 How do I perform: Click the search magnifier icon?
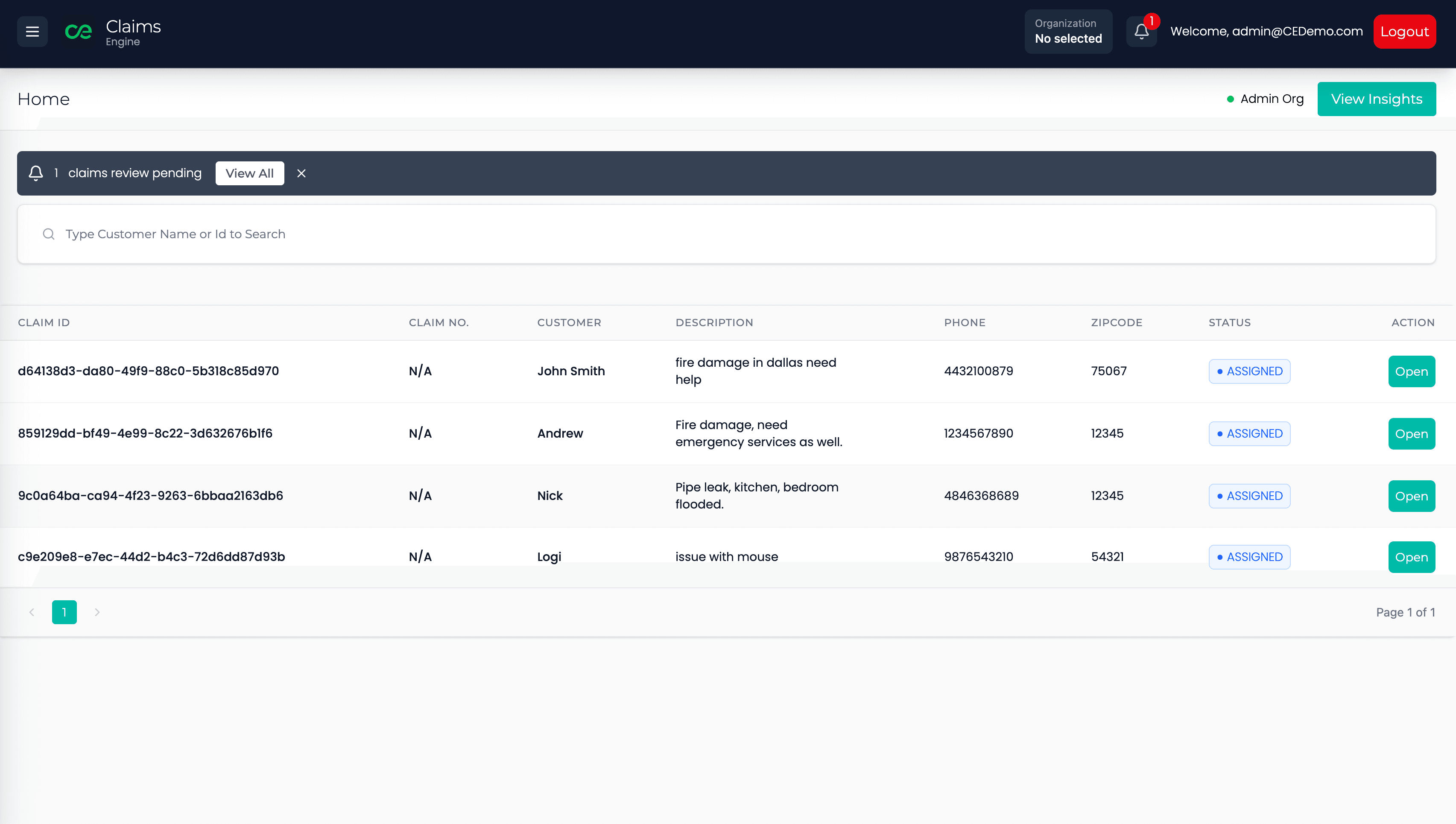point(49,234)
